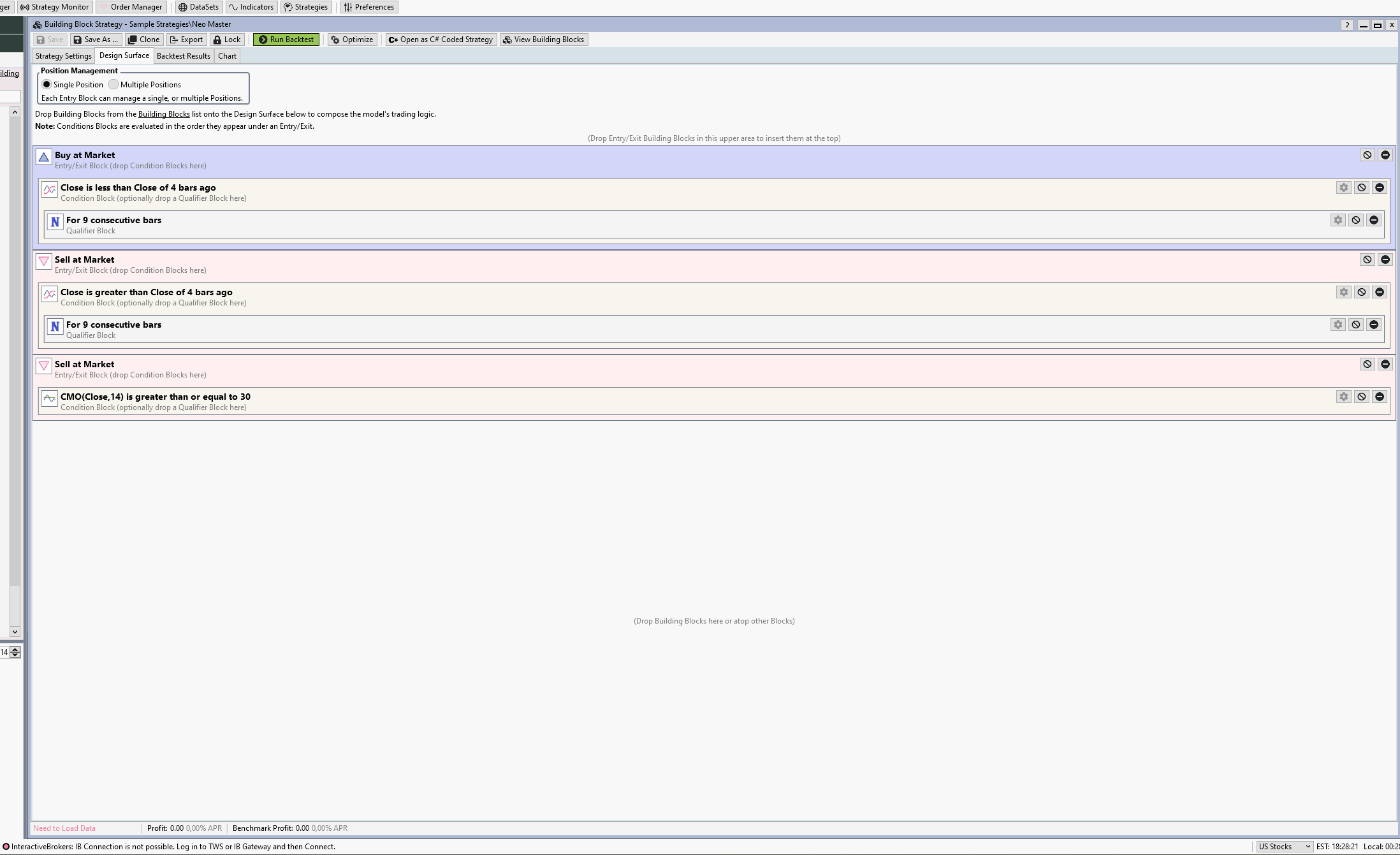Open the Building Blocks link
The image size is (1400, 855).
pyautogui.click(x=163, y=113)
